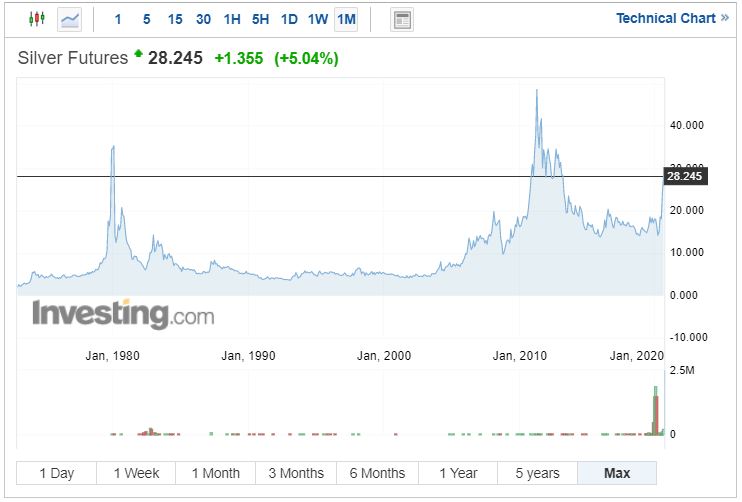This screenshot has width=742, height=502.
Task: Select the Max range button
Action: [x=617, y=473]
